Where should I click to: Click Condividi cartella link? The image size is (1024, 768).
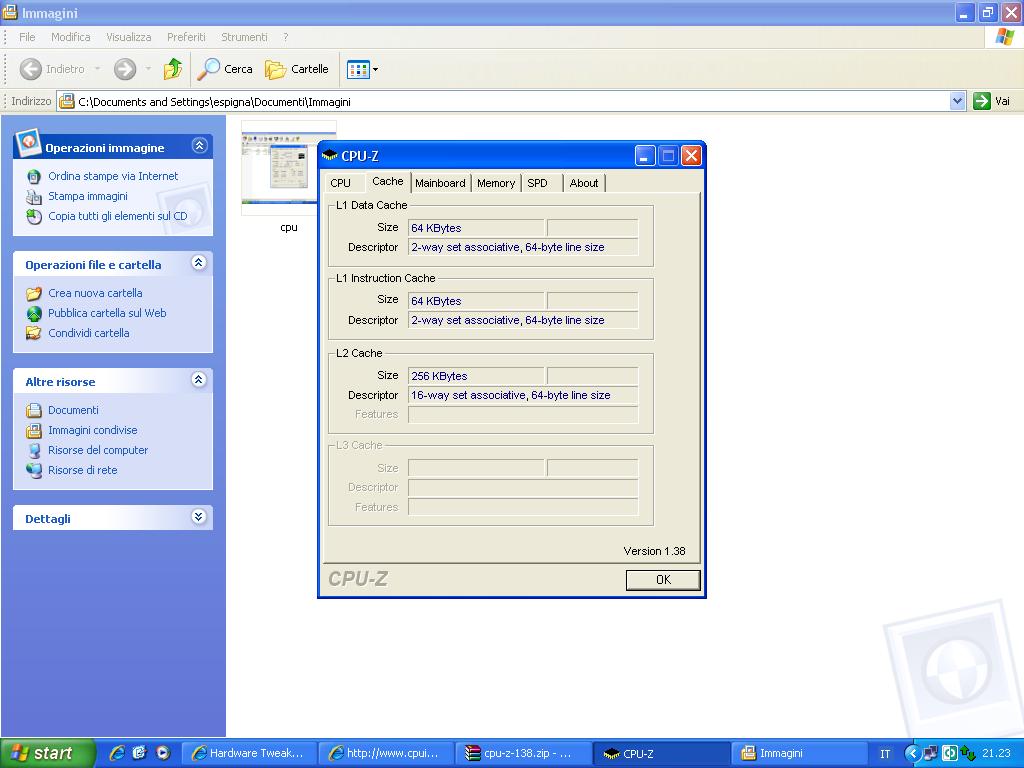point(89,333)
